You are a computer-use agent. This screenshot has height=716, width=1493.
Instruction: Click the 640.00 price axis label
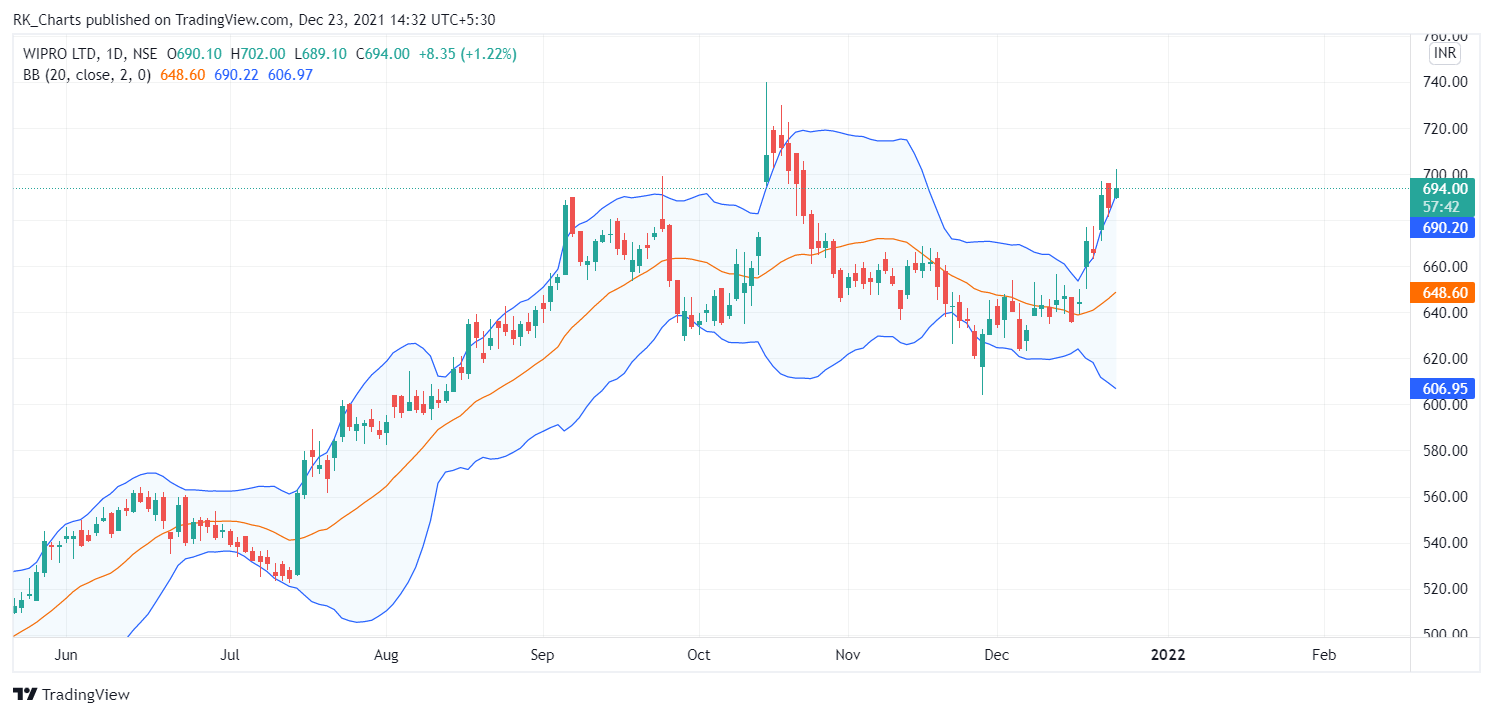pyautogui.click(x=1445, y=312)
